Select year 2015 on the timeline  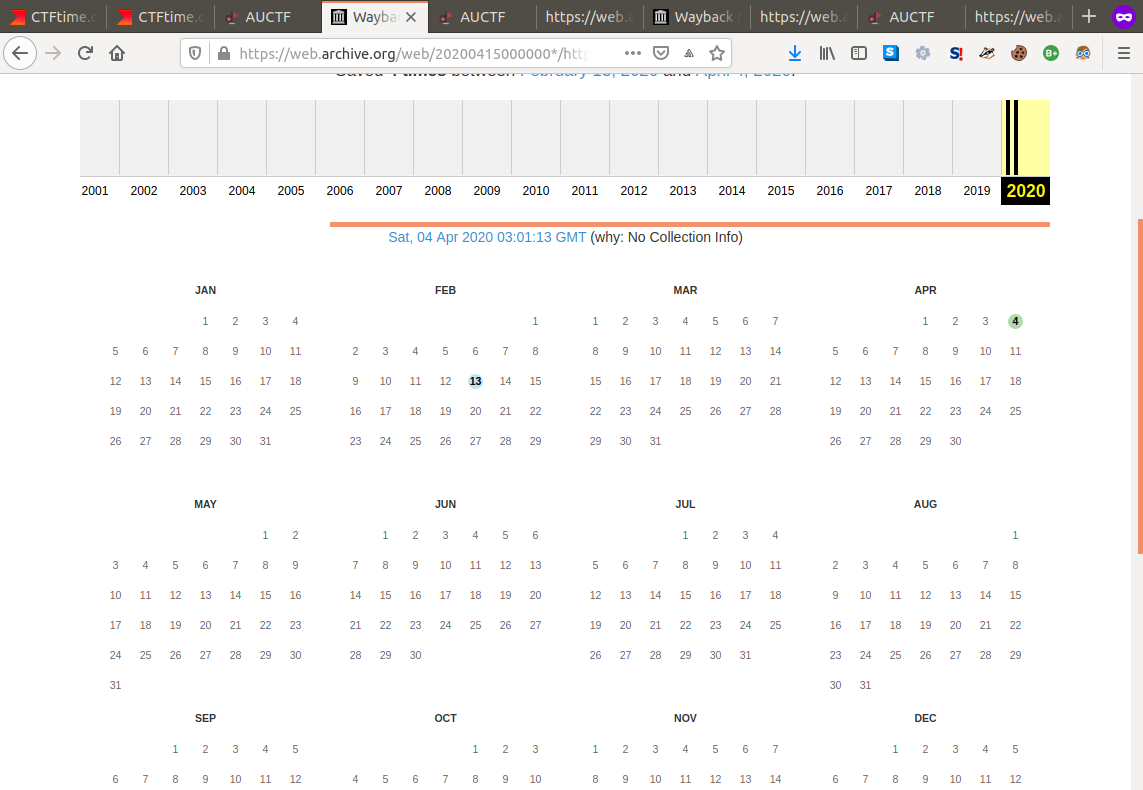click(781, 191)
